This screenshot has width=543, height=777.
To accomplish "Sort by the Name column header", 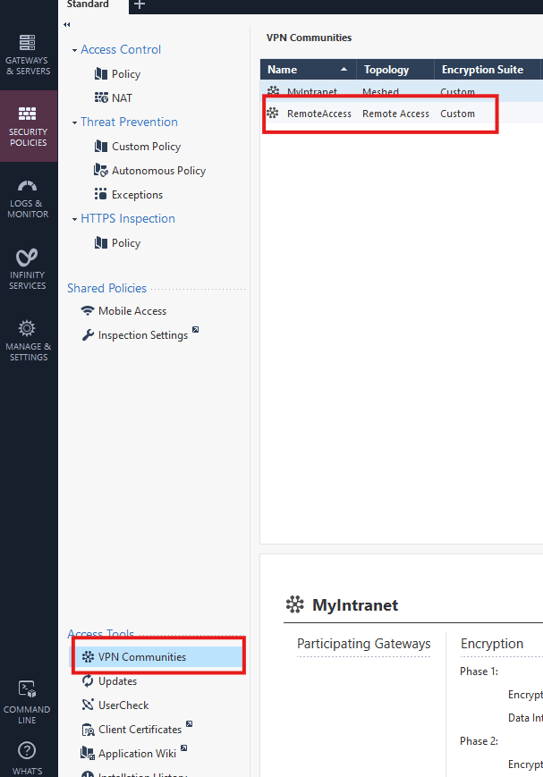I will tap(308, 69).
